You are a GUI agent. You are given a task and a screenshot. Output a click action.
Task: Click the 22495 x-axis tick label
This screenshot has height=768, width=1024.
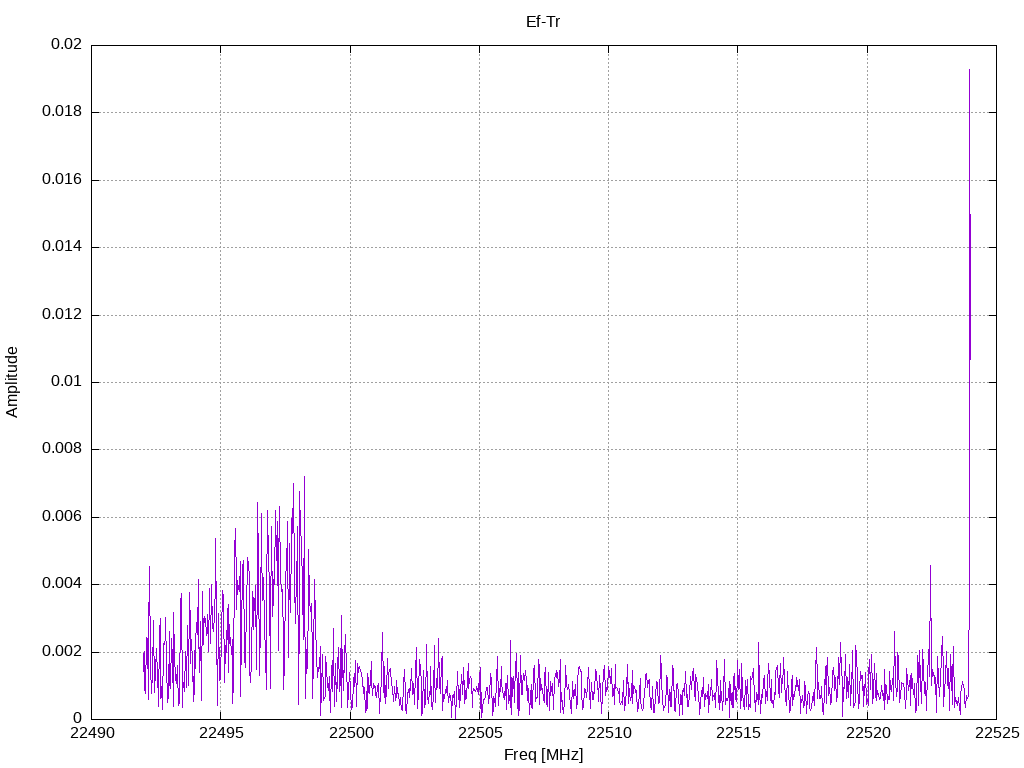click(220, 734)
